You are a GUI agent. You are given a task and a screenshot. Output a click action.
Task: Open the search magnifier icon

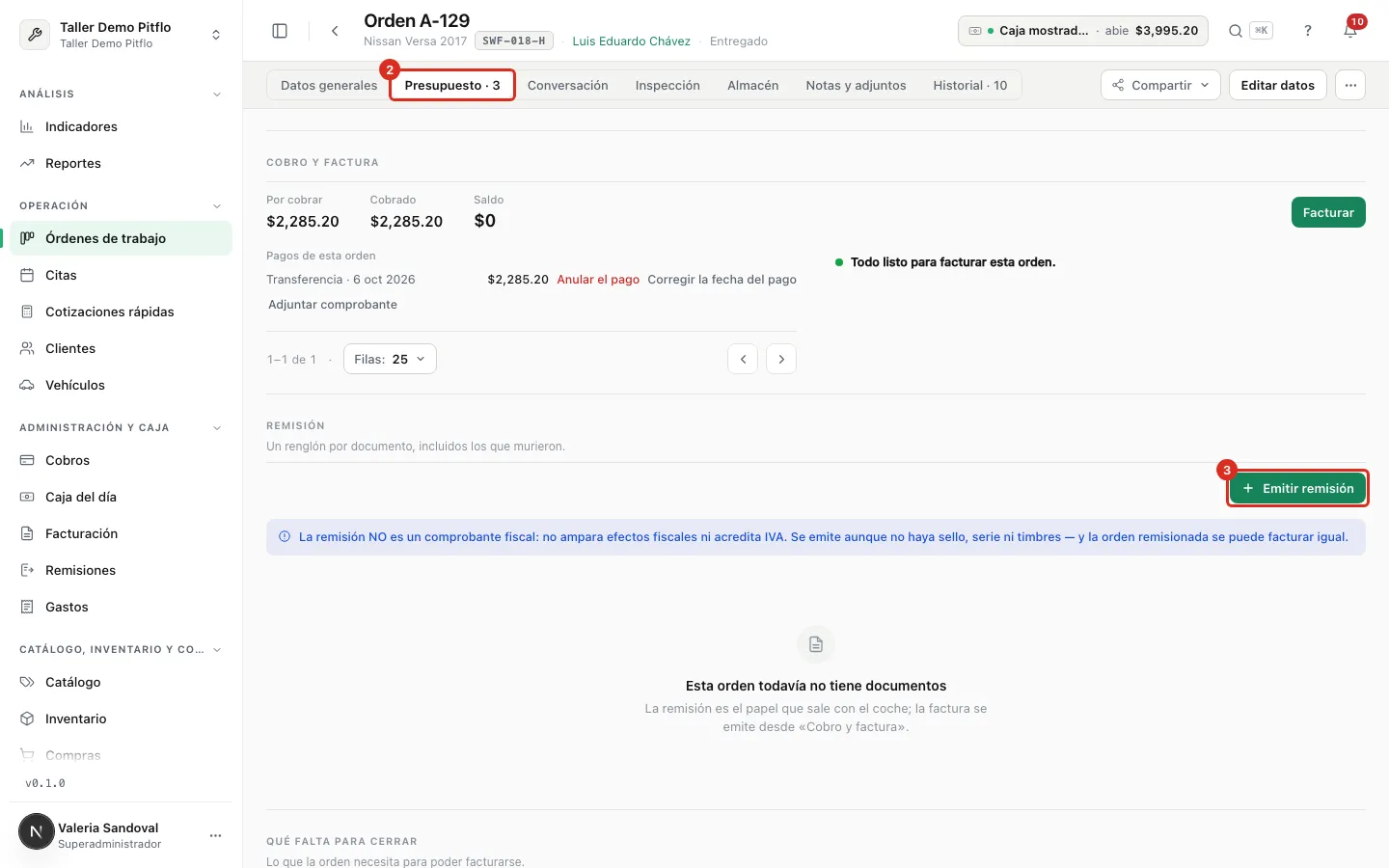tap(1235, 31)
